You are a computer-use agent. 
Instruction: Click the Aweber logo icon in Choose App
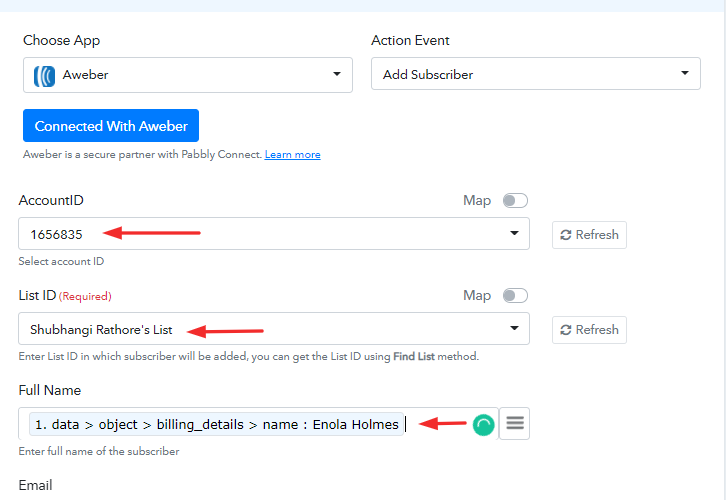tap(44, 76)
